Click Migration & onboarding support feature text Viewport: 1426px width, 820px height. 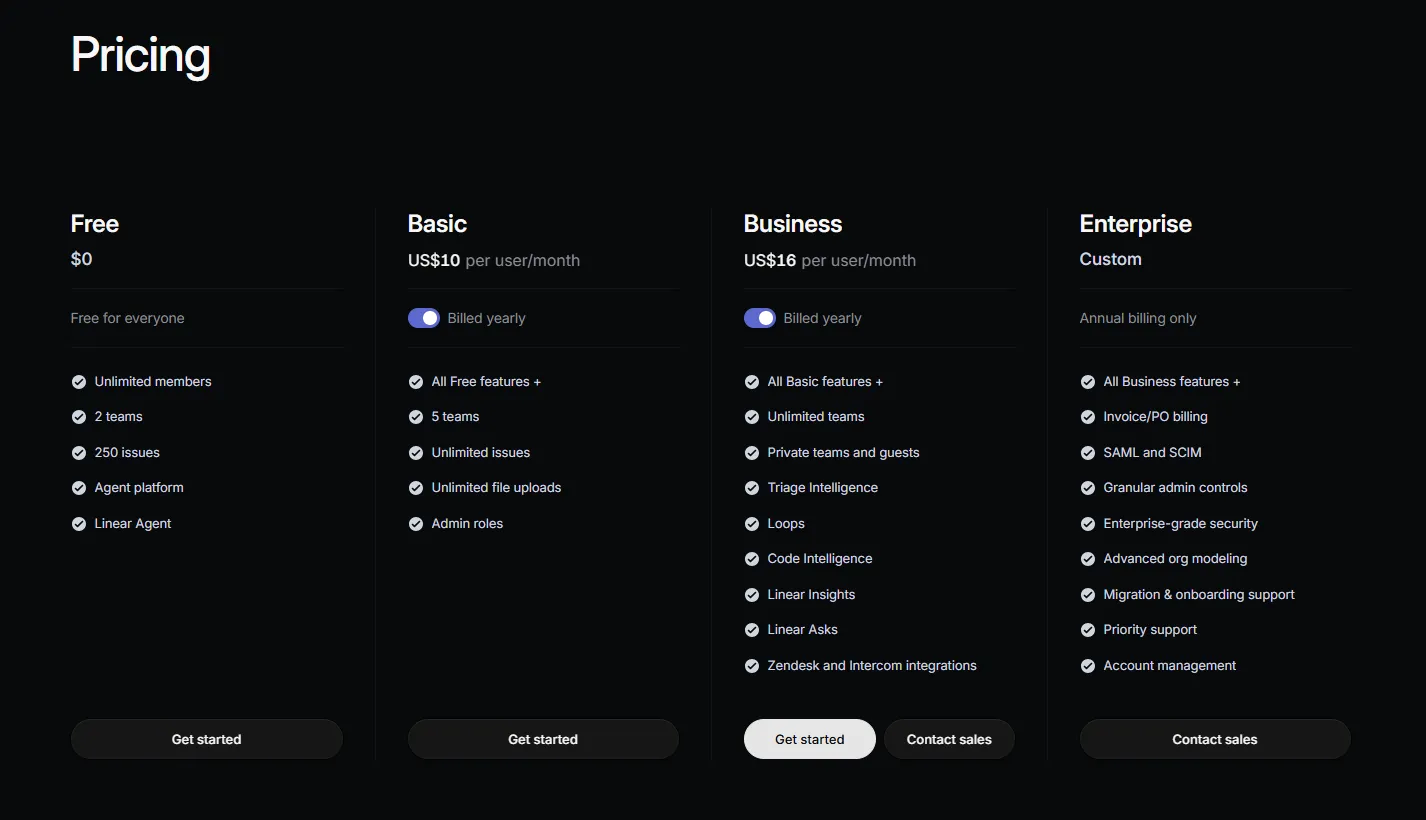pyautogui.click(x=1199, y=594)
